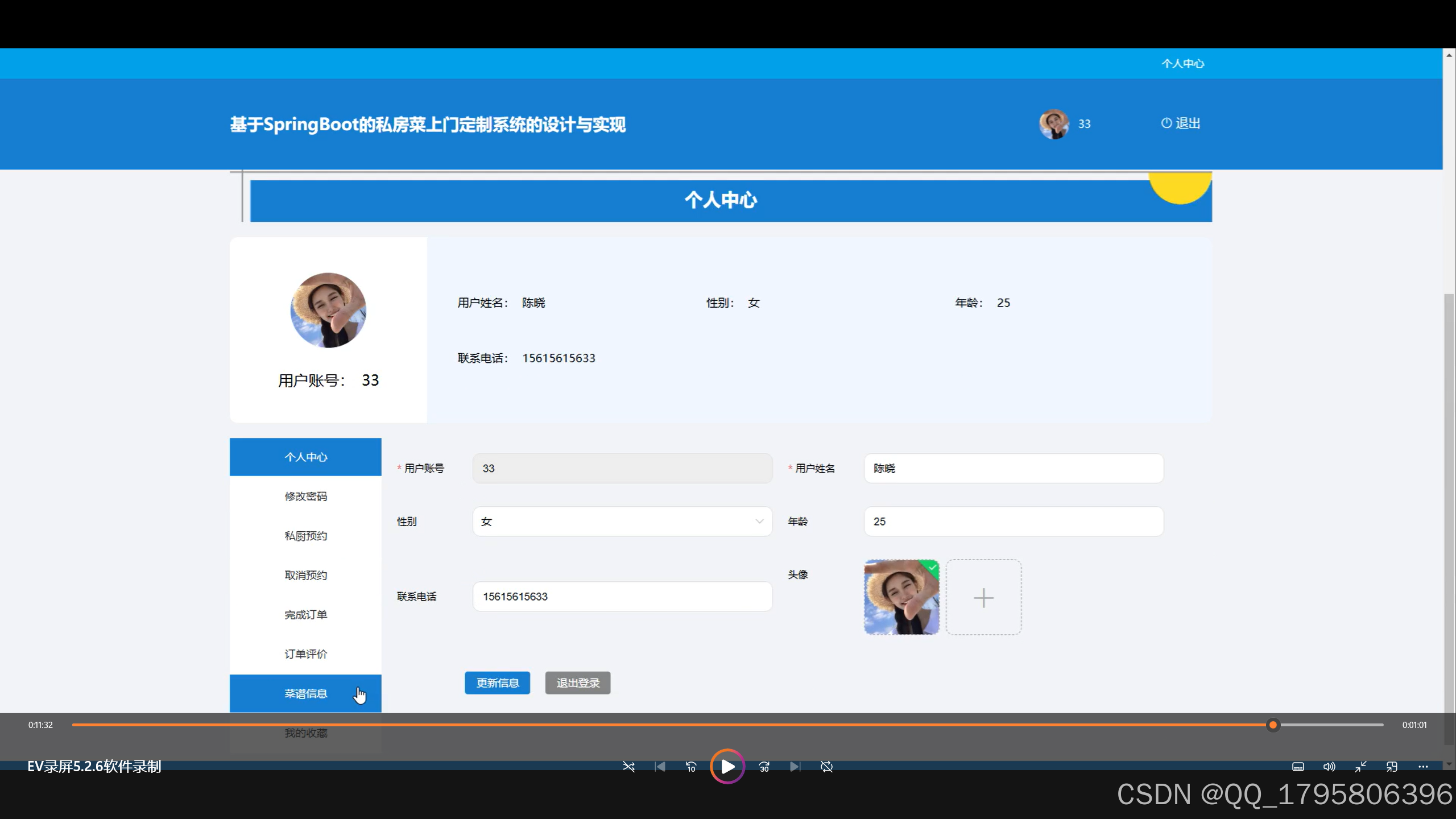Jump to the next track
The height and width of the screenshot is (819, 1456).
795,767
